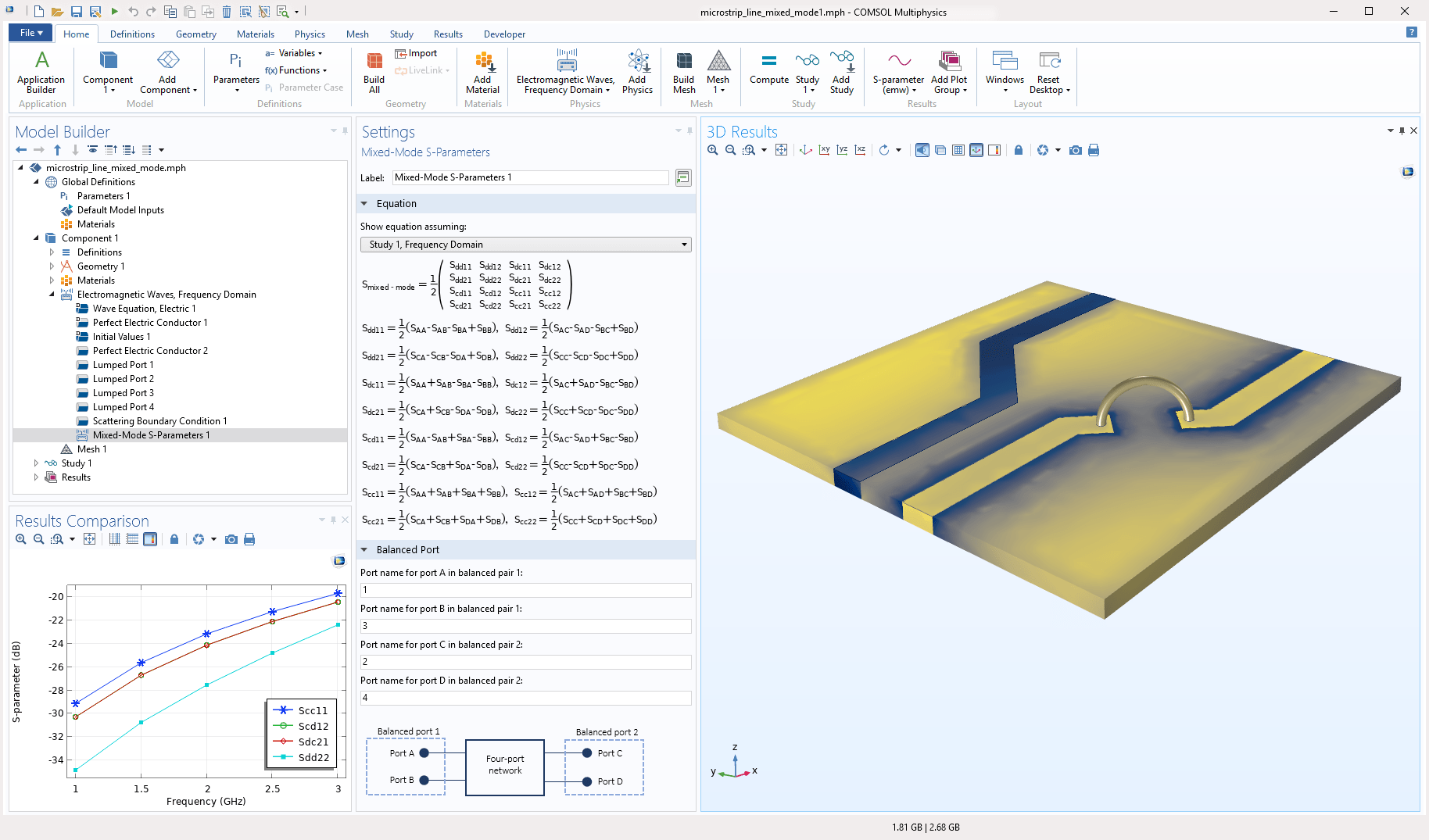Screen dimensions: 1429x840
Task: Open the Show equation assuming dropdown
Action: coord(685,244)
